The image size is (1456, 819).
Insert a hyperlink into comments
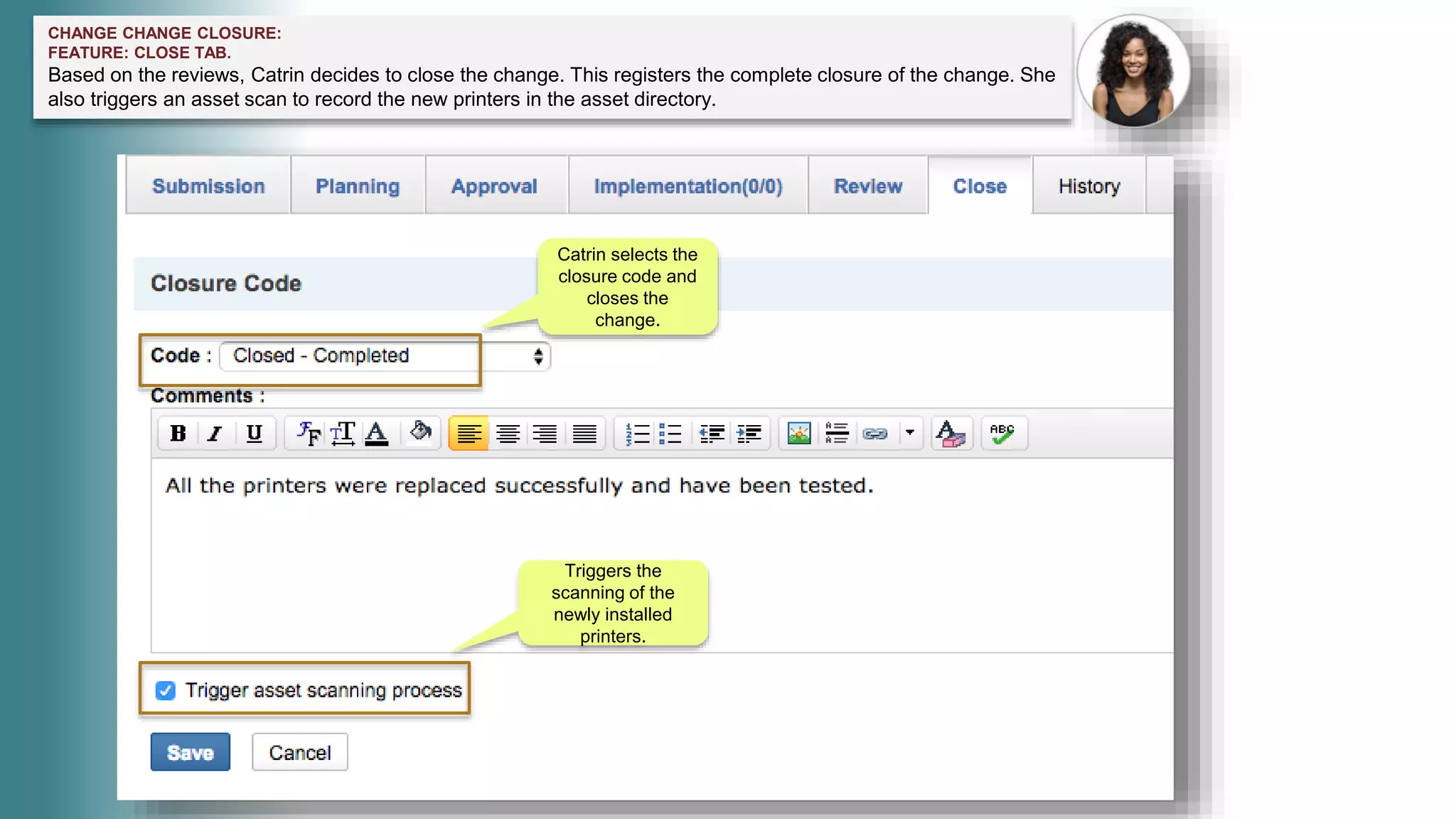coord(875,433)
